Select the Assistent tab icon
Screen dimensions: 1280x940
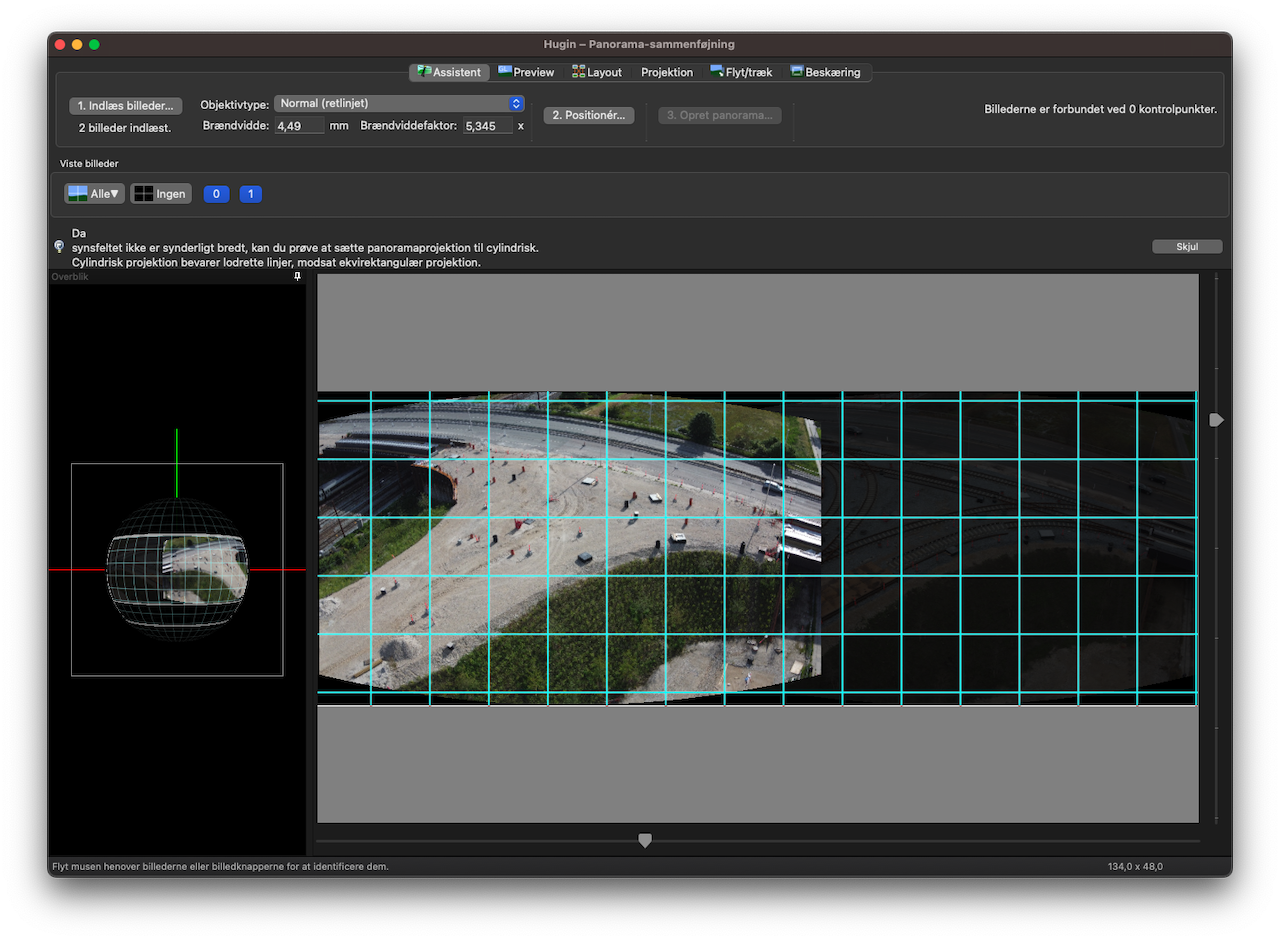pyautogui.click(x=426, y=71)
